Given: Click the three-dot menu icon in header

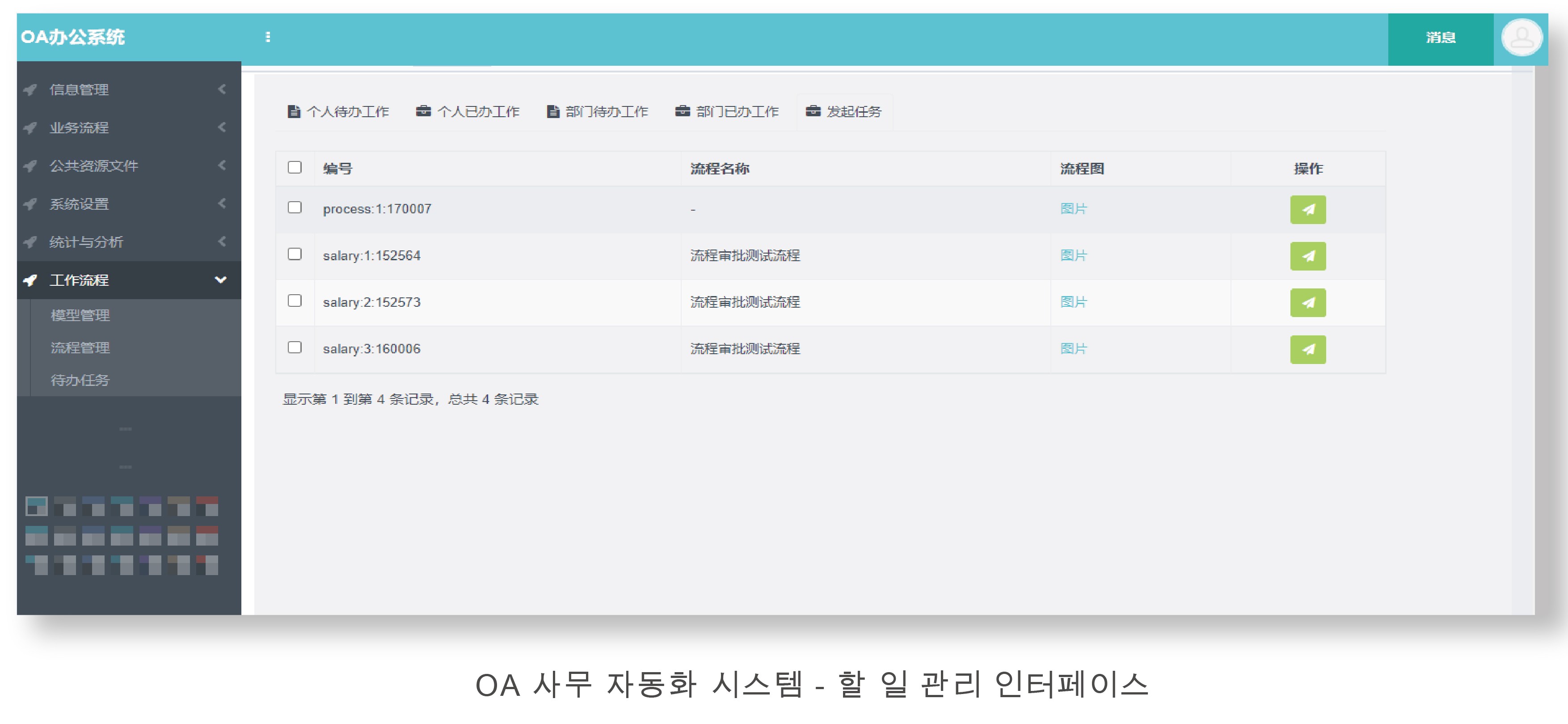Looking at the screenshot, I should pos(268,37).
